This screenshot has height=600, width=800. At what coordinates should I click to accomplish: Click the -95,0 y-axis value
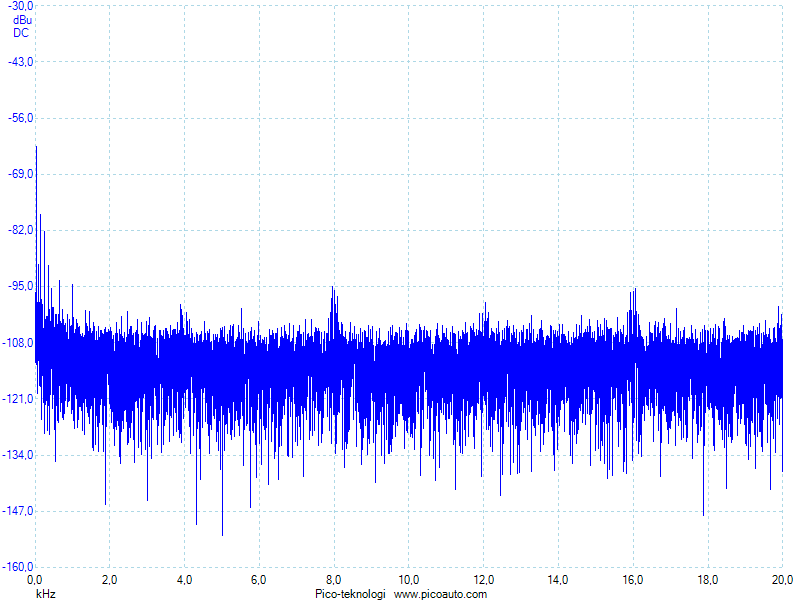click(x=20, y=286)
